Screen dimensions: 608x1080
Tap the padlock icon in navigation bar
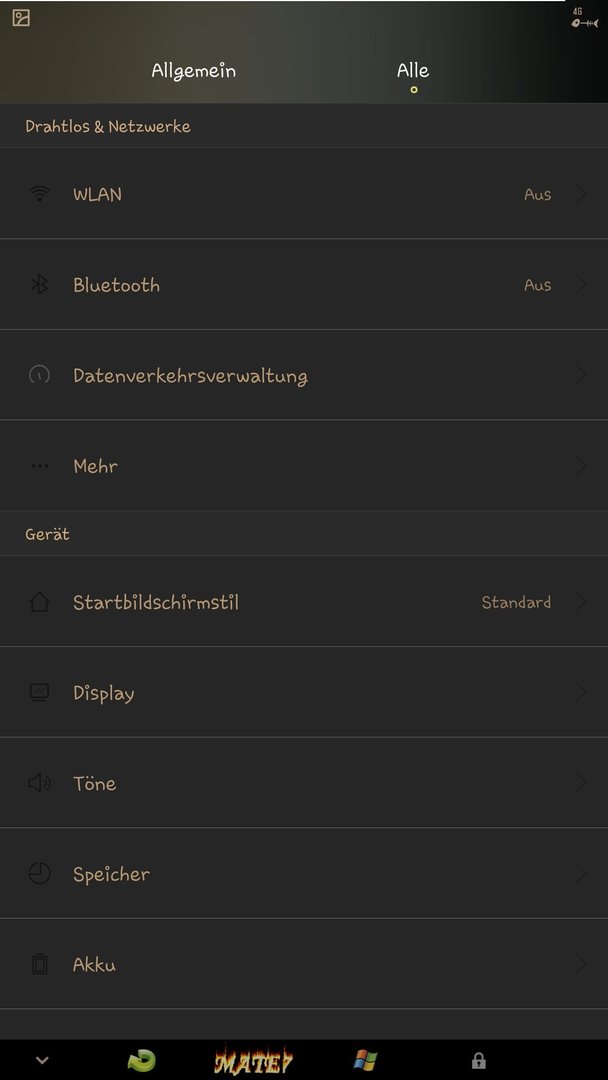[479, 1061]
